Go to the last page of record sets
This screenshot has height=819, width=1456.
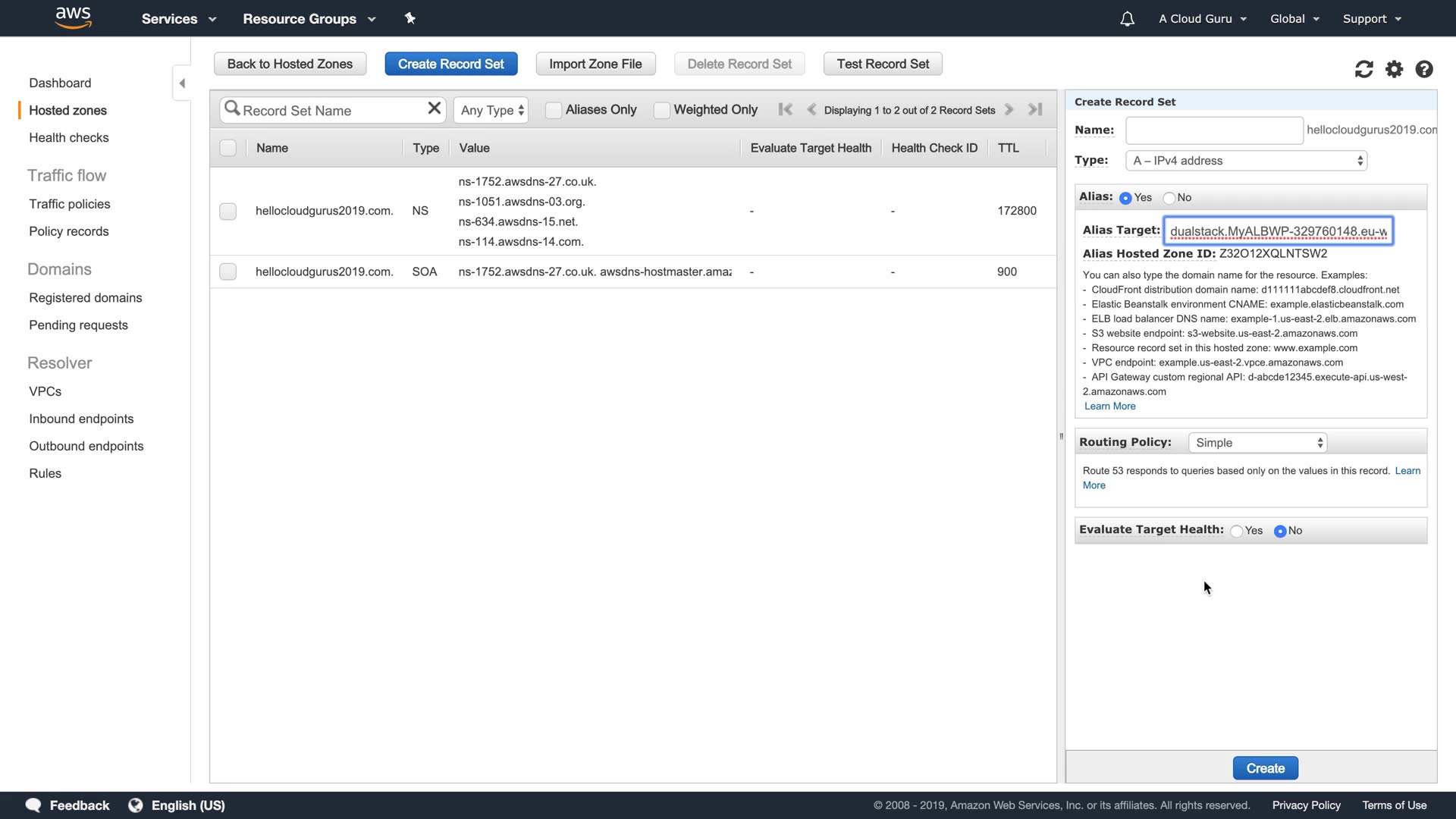(1035, 109)
